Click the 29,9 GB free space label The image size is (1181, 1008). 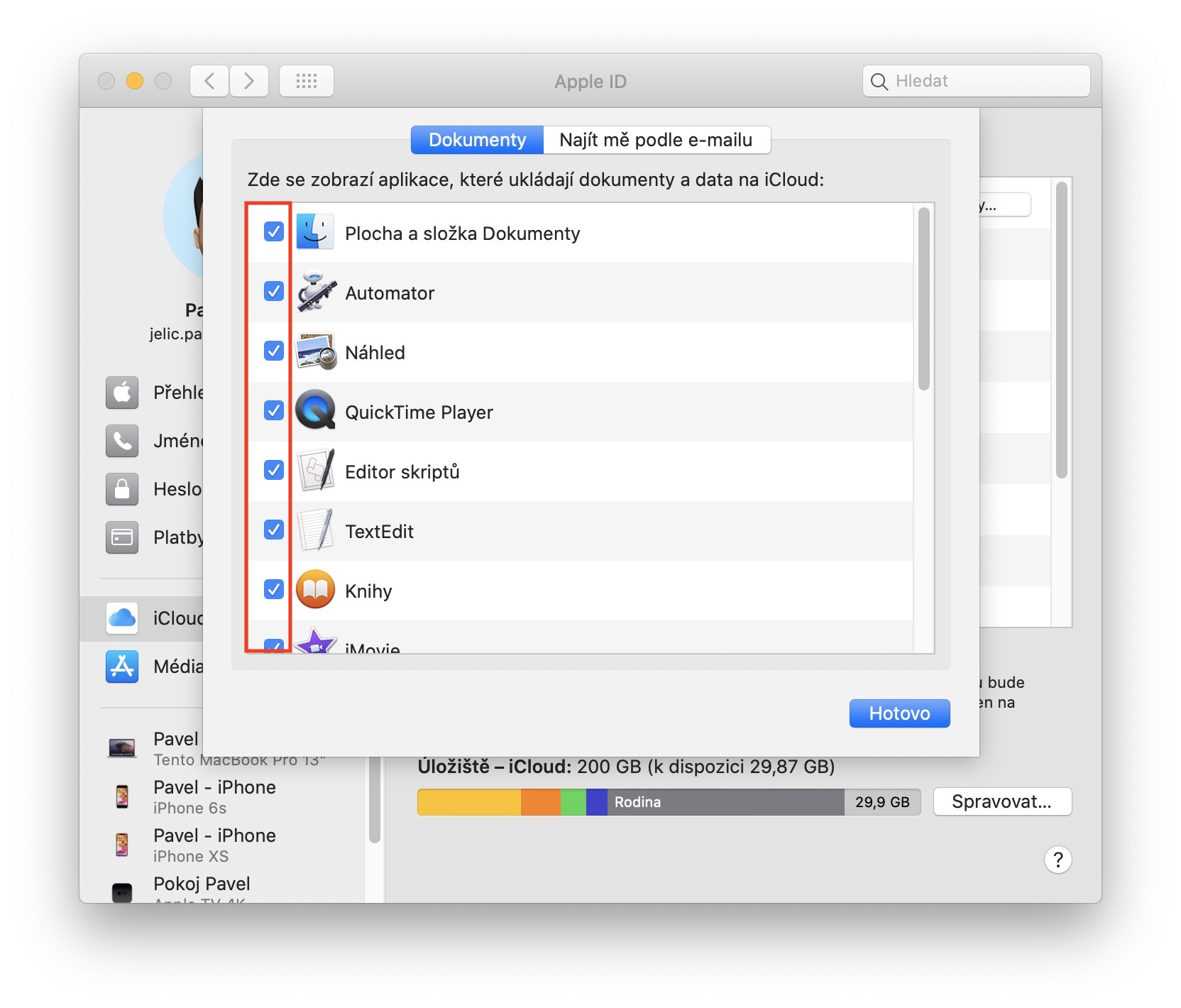click(x=882, y=802)
